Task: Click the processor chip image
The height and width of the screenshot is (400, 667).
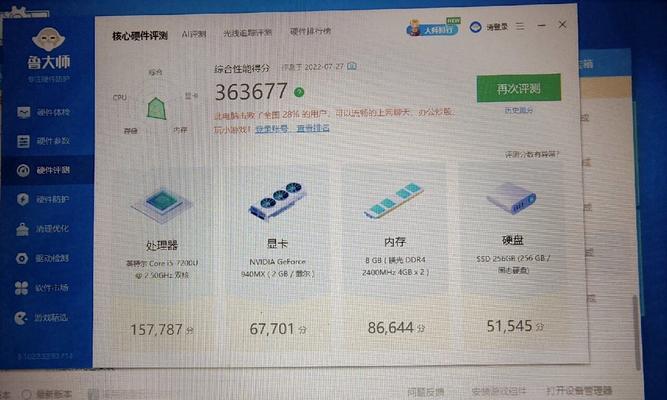Action: (162, 205)
